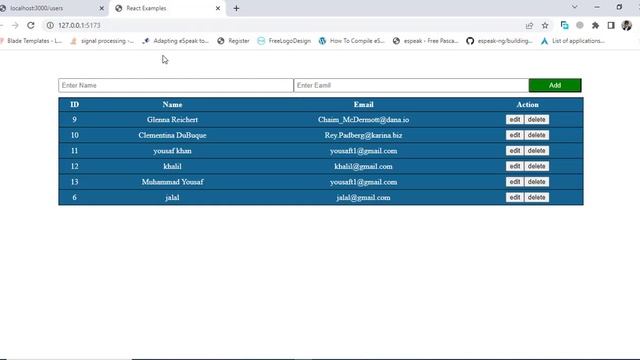Edit the Clementina DuBuque row

(514, 135)
